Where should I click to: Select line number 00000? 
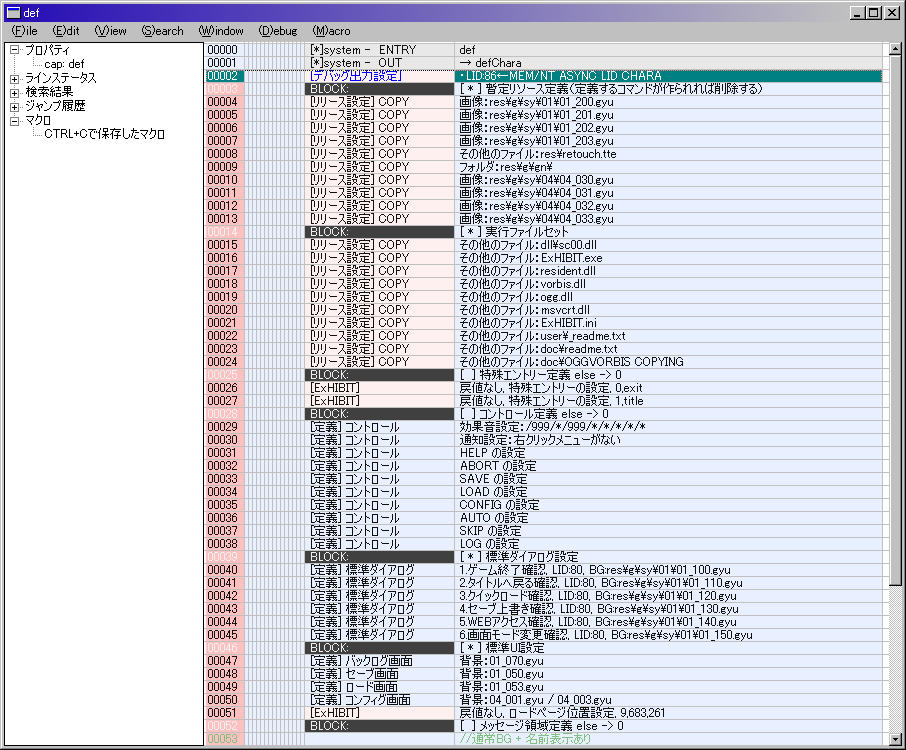(222, 50)
